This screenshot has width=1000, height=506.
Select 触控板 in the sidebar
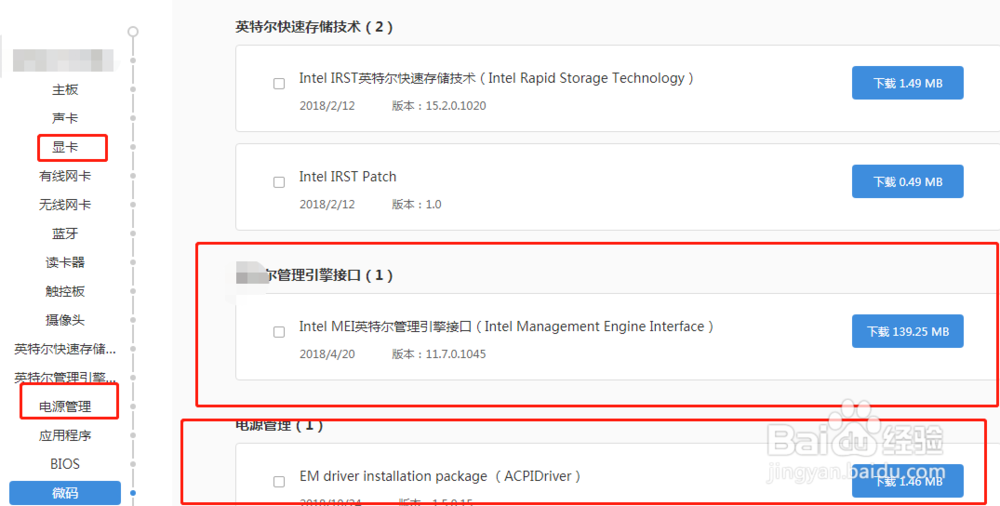[x=65, y=292]
